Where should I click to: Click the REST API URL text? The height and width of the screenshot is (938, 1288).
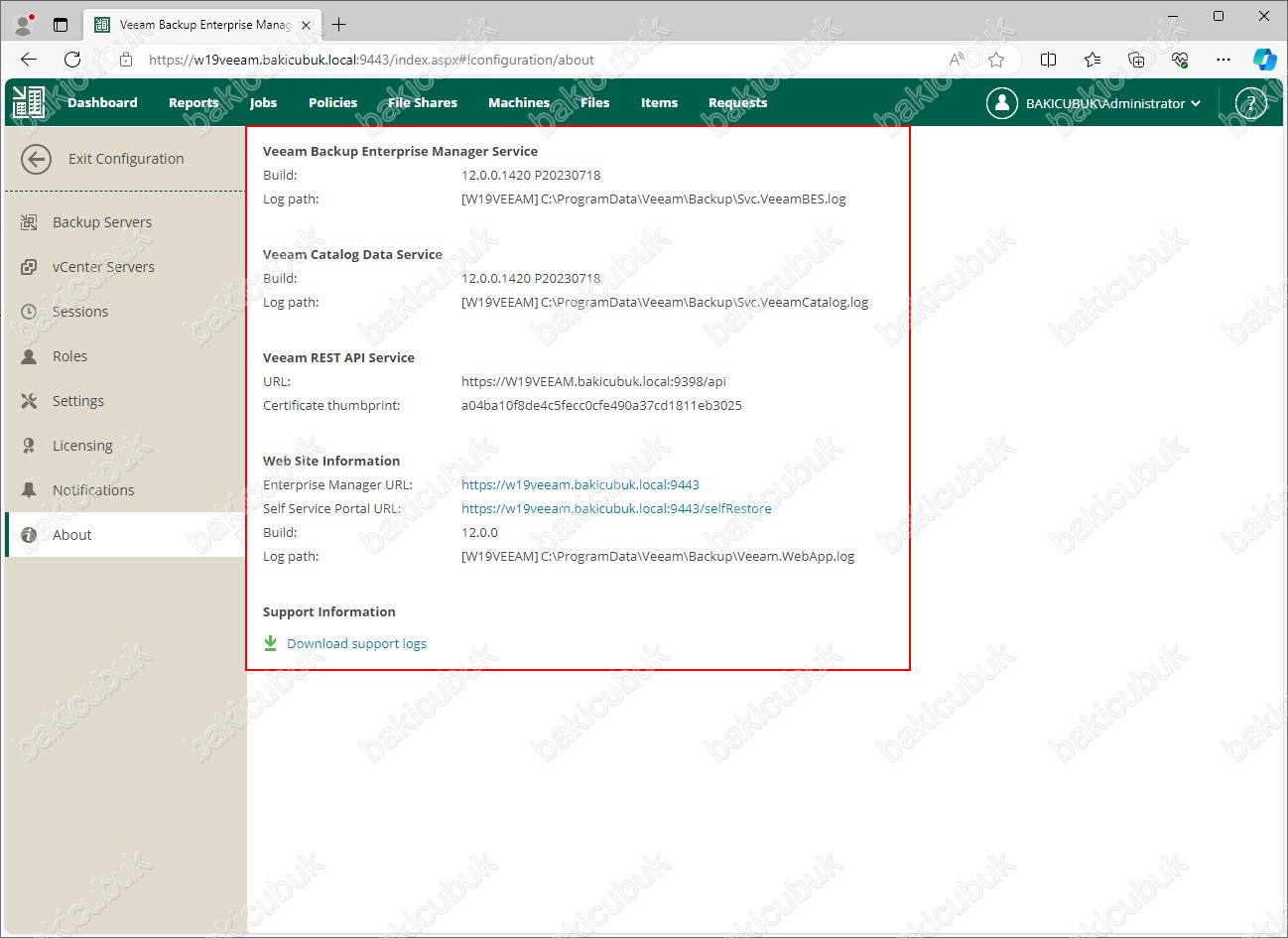click(x=593, y=381)
